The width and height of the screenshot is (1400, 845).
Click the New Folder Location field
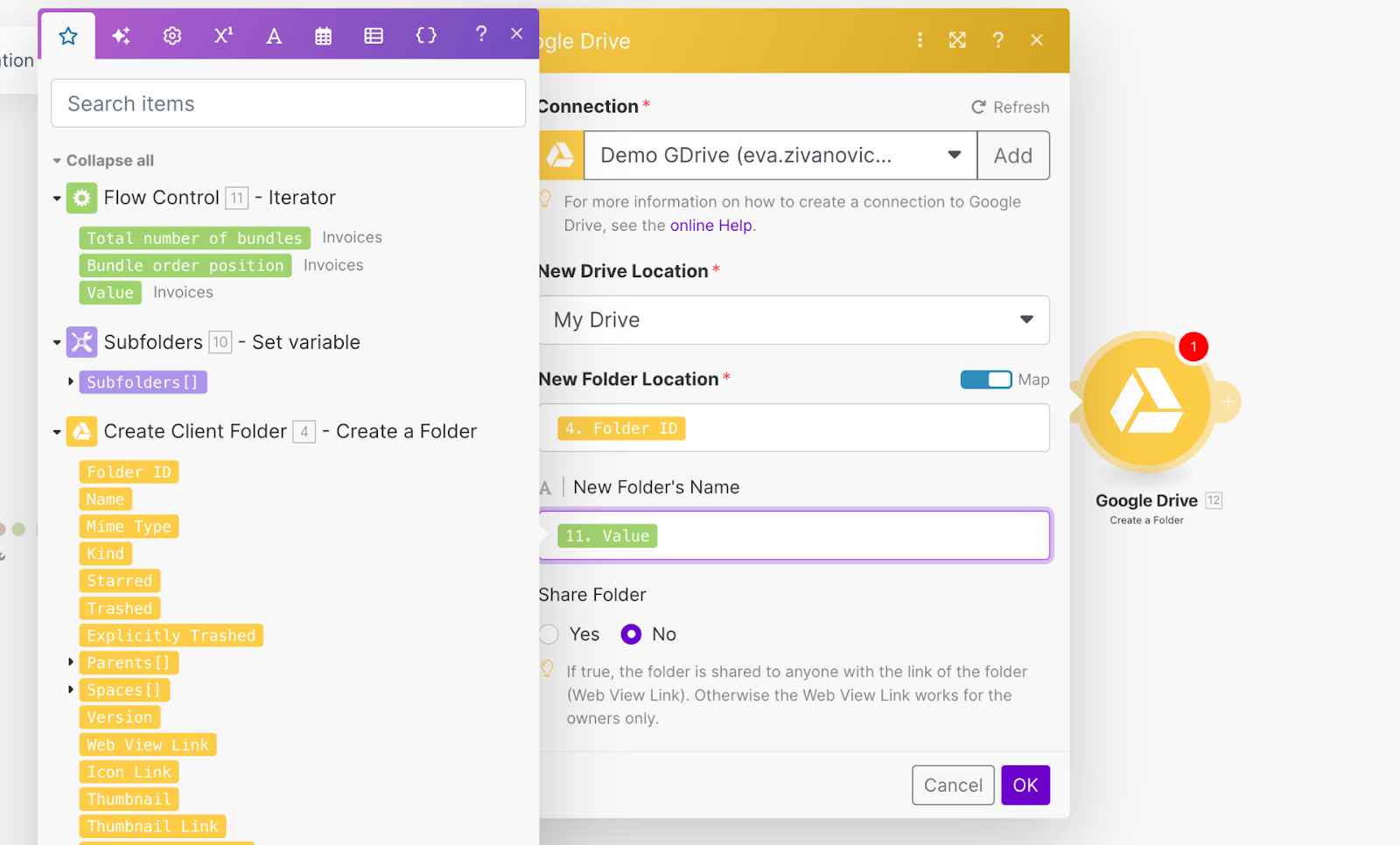[794, 428]
